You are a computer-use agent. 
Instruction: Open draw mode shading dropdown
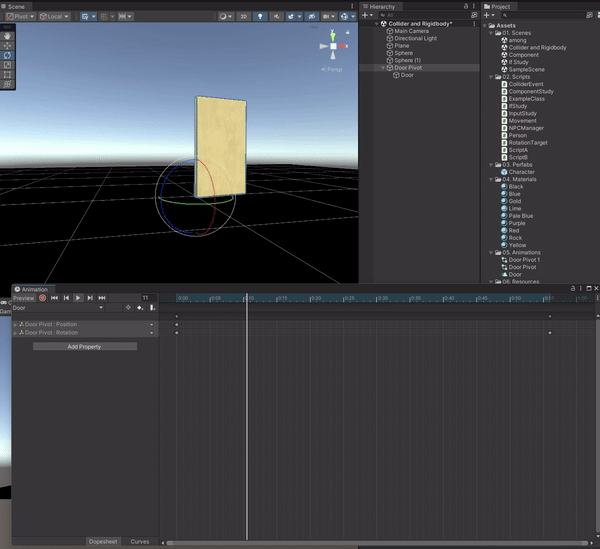click(225, 16)
